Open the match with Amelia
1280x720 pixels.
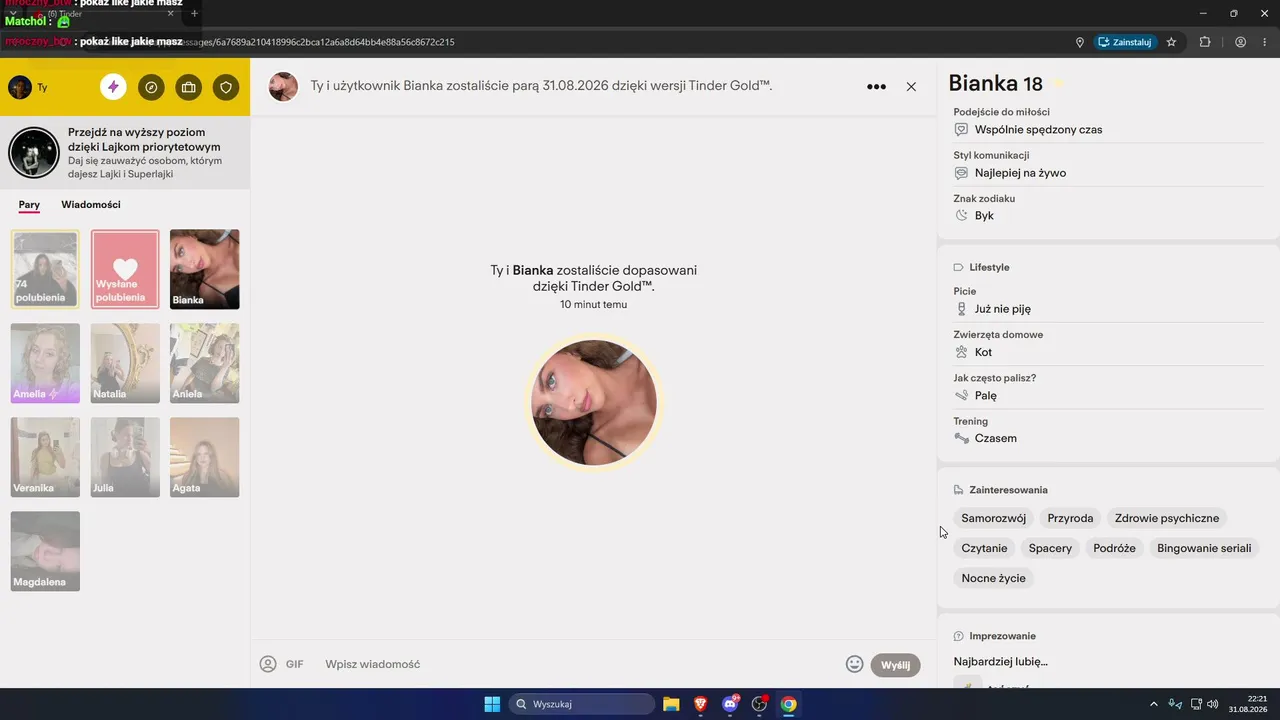(x=45, y=363)
